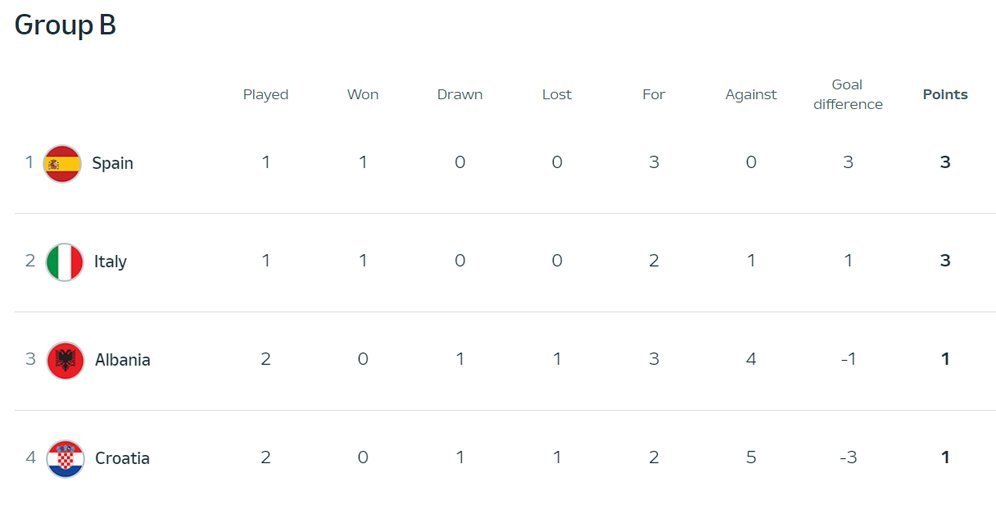Image resolution: width=996 pixels, height=505 pixels.
Task: Select the Lost column header
Action: click(556, 95)
